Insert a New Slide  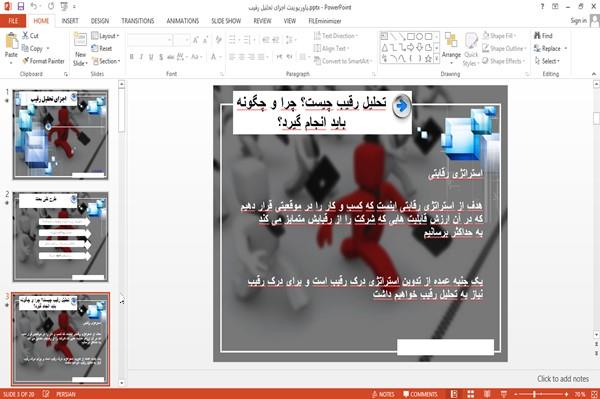(80, 49)
